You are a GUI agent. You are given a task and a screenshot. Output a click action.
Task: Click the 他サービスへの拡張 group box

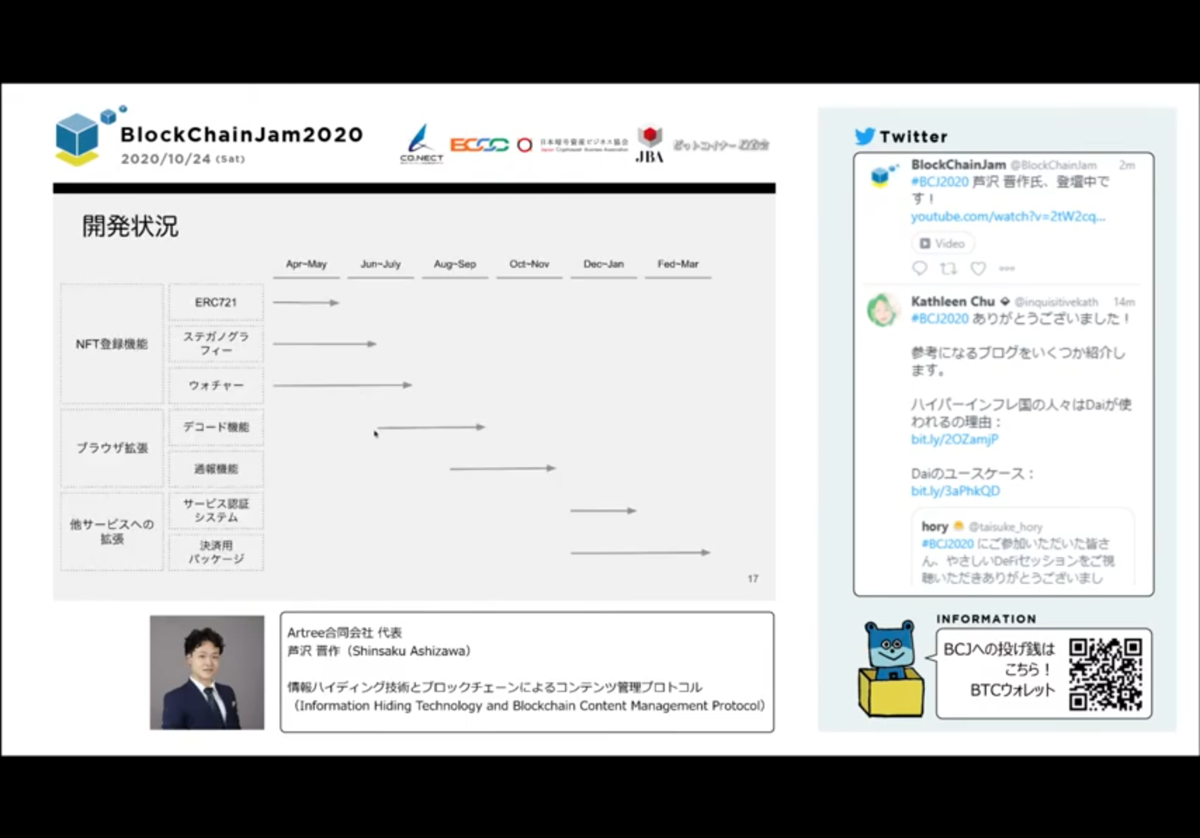pyautogui.click(x=112, y=531)
